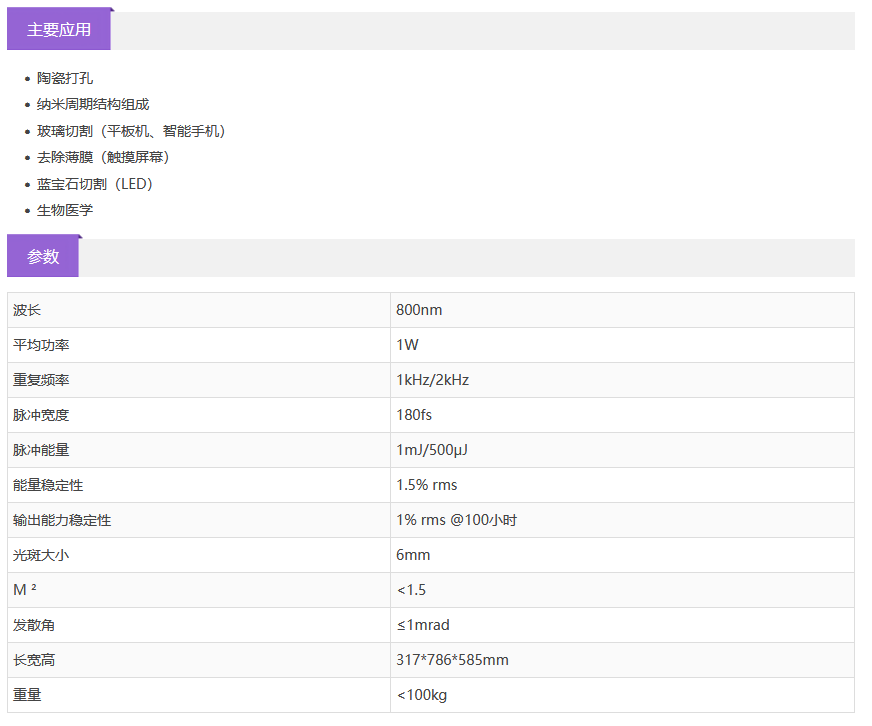Viewport: 872px width, 726px height.
Task: Click the ≤1mrad divergence value
Action: pos(423,625)
